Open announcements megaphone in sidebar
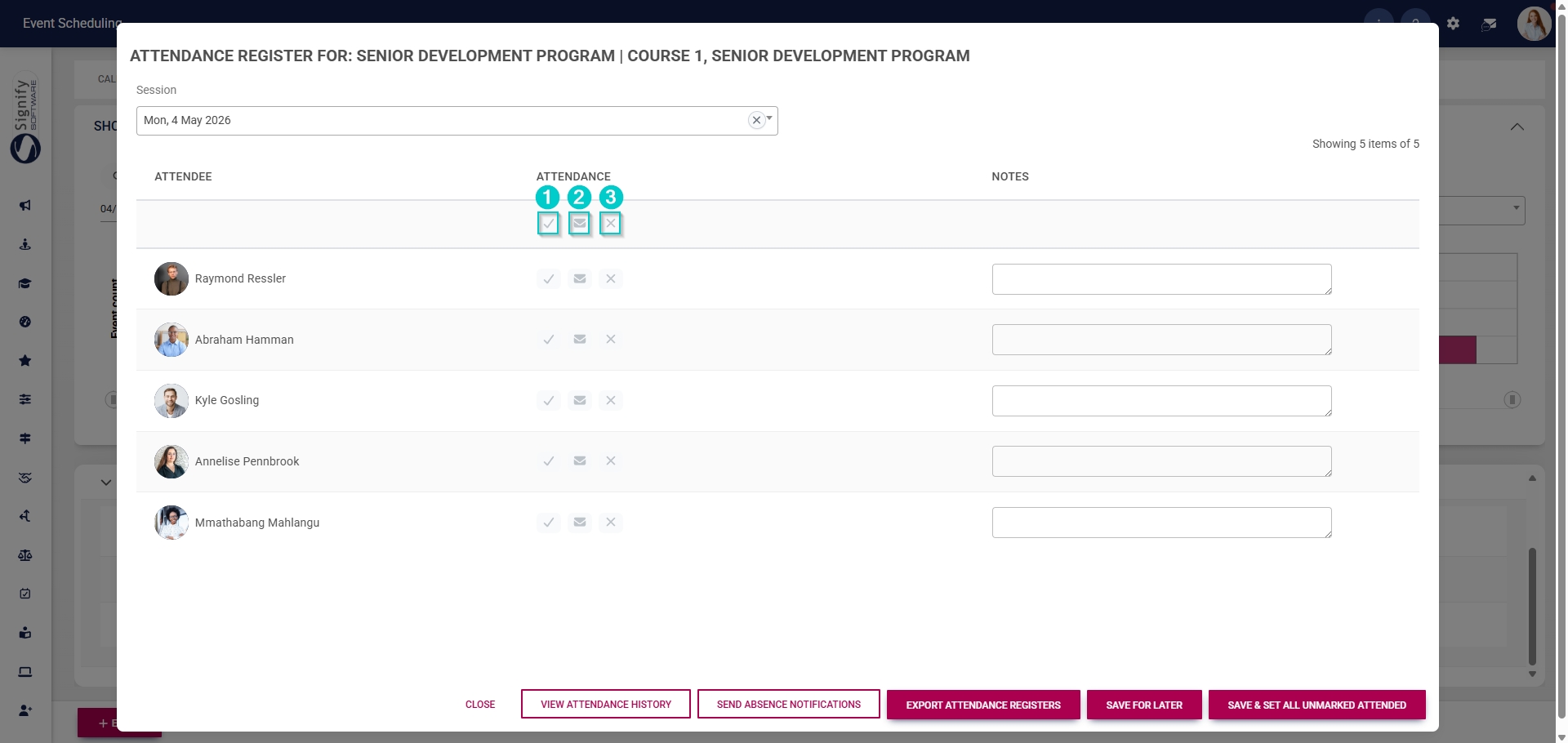Viewport: 1568px width, 743px height. [x=25, y=205]
